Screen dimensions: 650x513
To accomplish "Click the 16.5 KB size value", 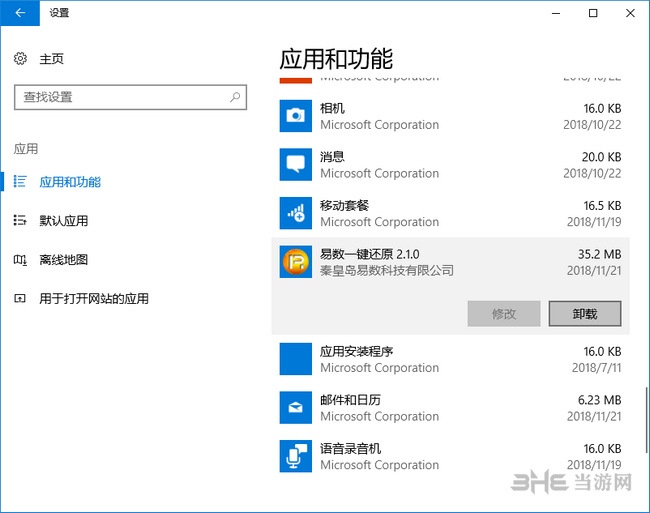I will [x=602, y=205].
